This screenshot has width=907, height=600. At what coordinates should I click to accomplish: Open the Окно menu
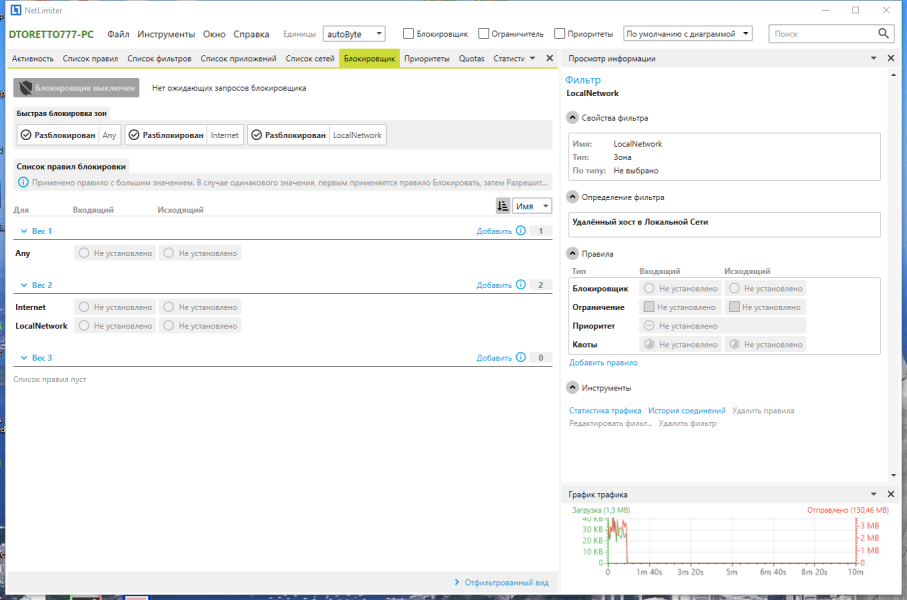pos(214,34)
